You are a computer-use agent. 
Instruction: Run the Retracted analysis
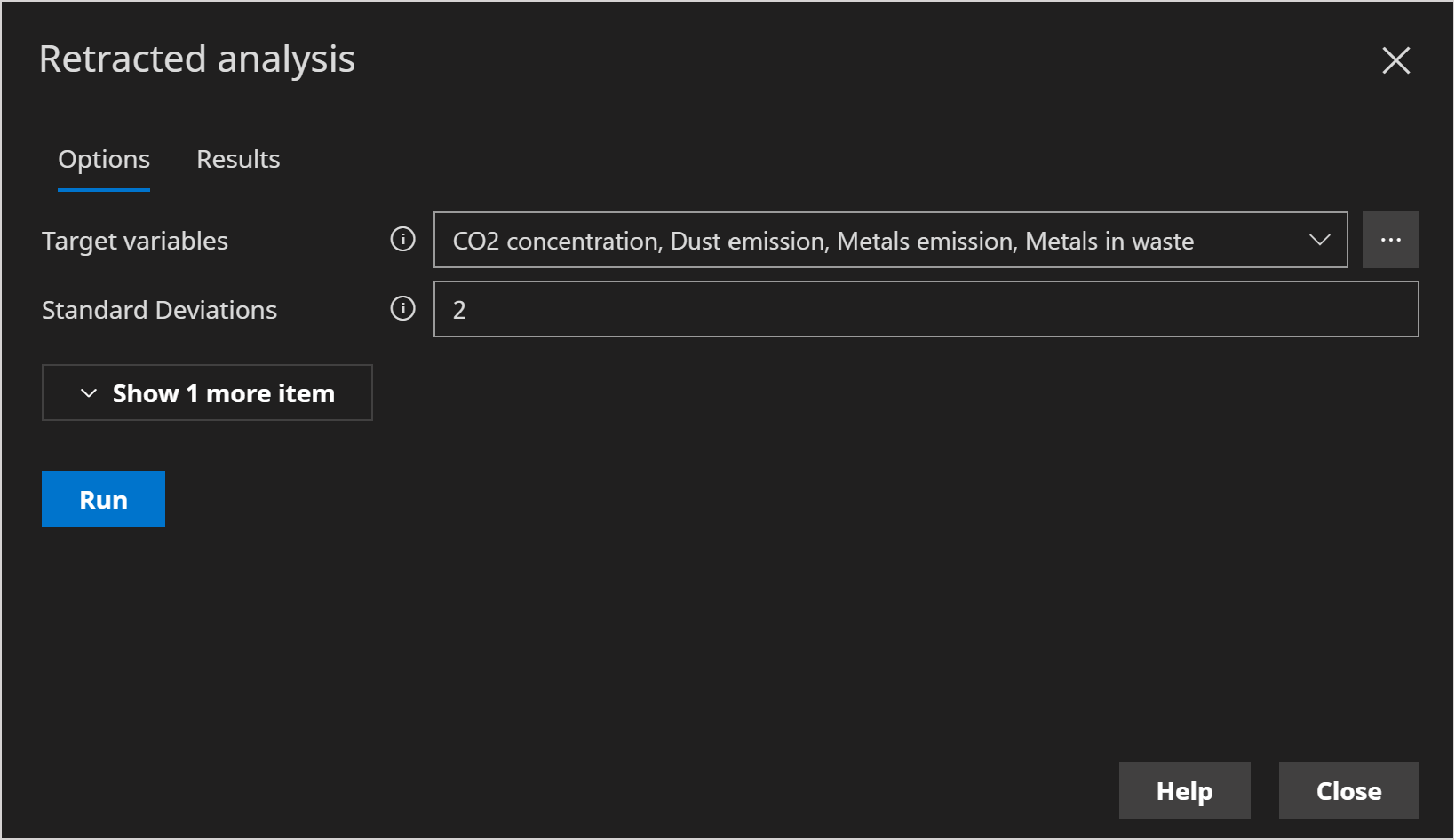tap(102, 498)
